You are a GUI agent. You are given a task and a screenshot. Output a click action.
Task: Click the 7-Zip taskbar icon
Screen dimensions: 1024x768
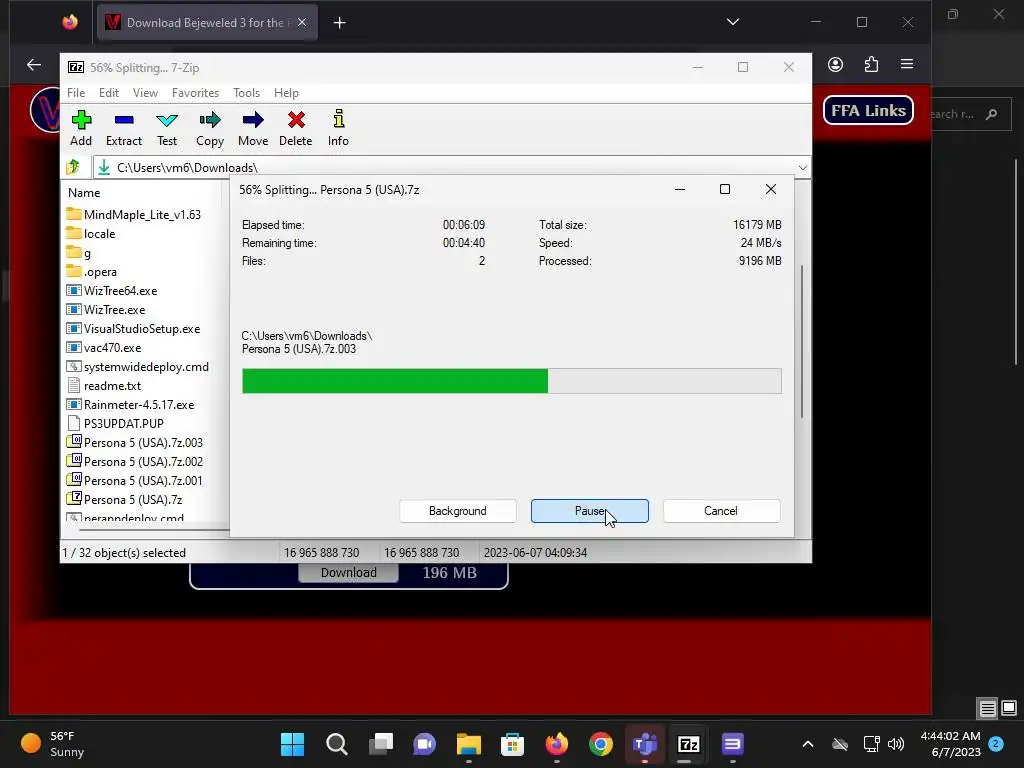(688, 744)
